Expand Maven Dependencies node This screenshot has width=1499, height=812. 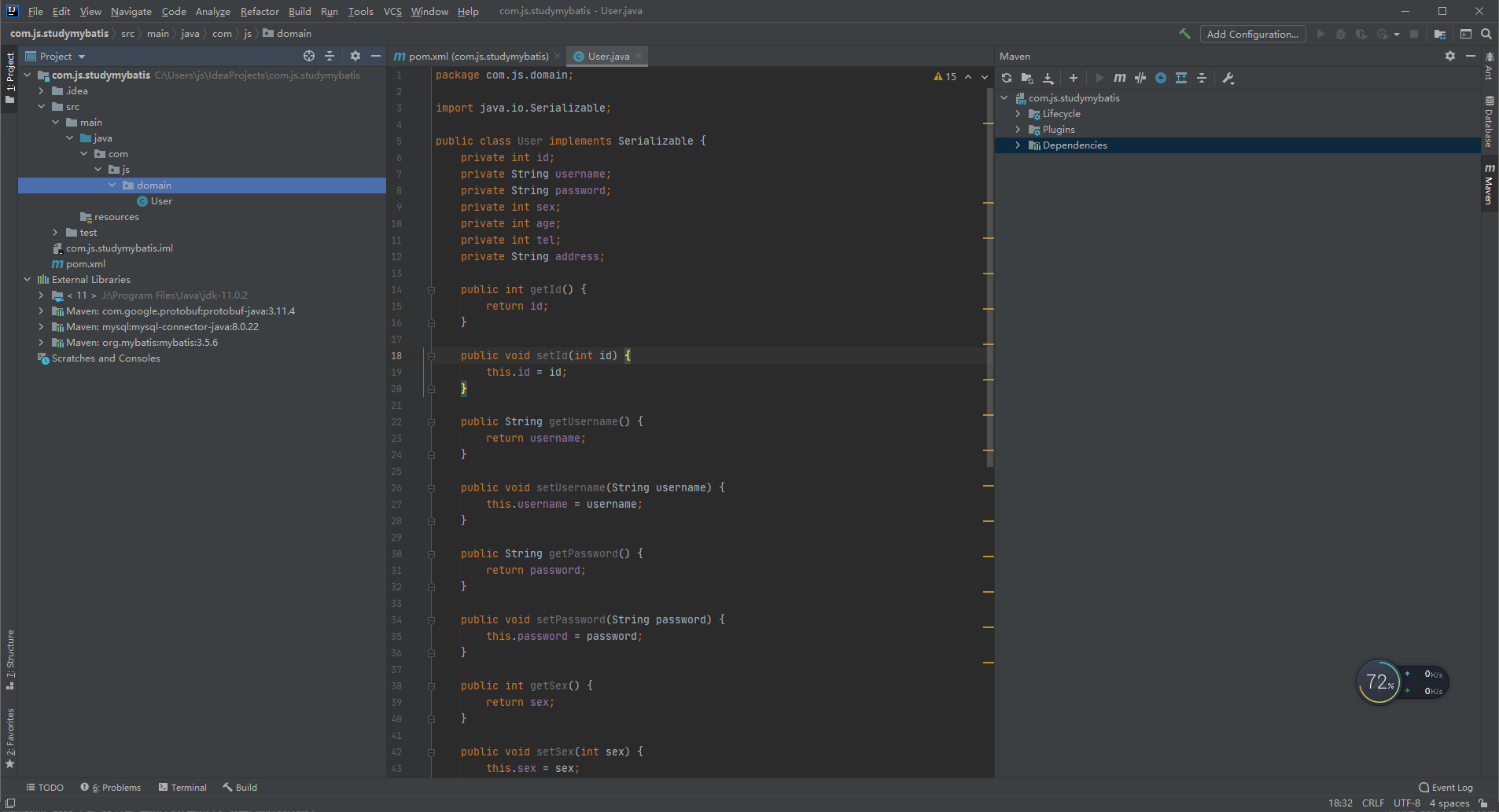(x=1018, y=145)
